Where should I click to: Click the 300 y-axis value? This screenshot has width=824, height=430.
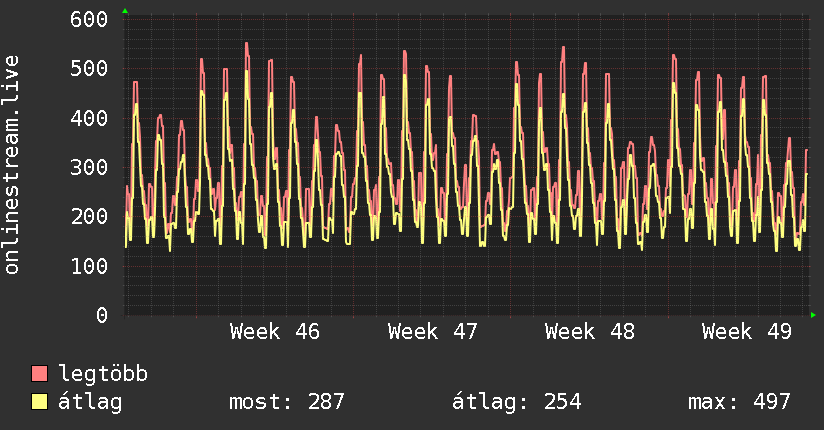[89, 167]
